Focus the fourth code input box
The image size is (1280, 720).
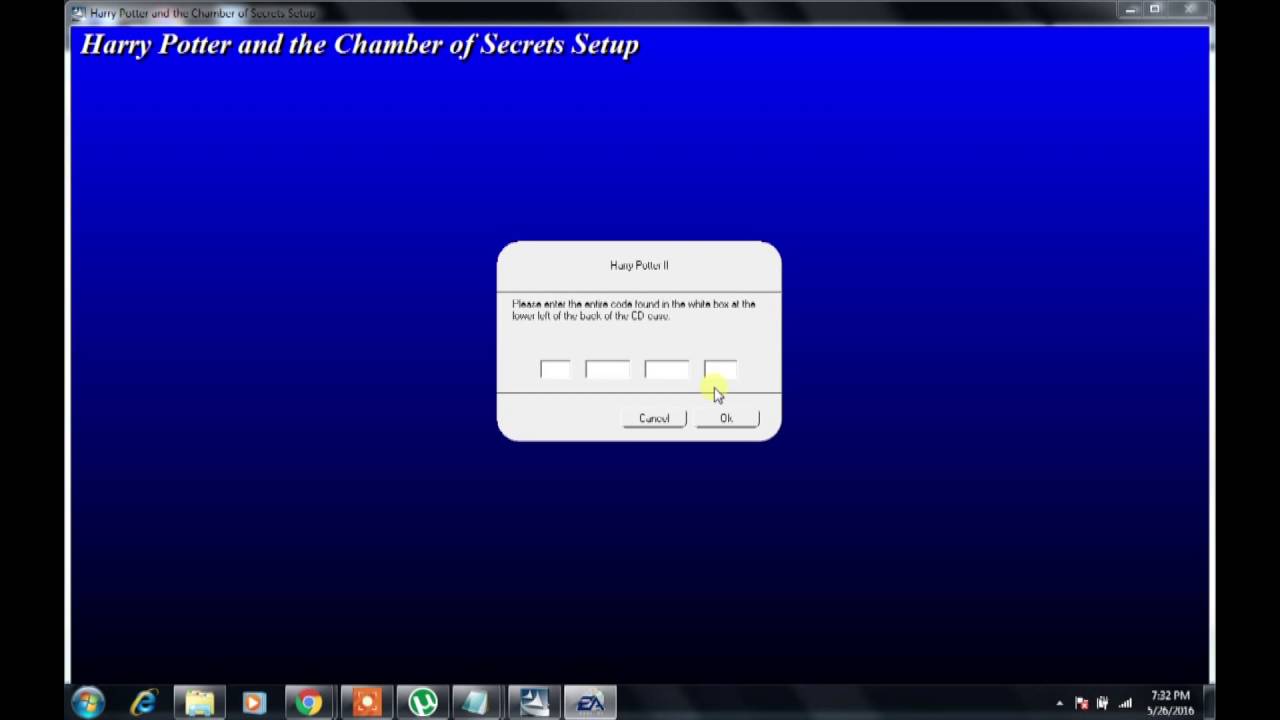point(720,370)
